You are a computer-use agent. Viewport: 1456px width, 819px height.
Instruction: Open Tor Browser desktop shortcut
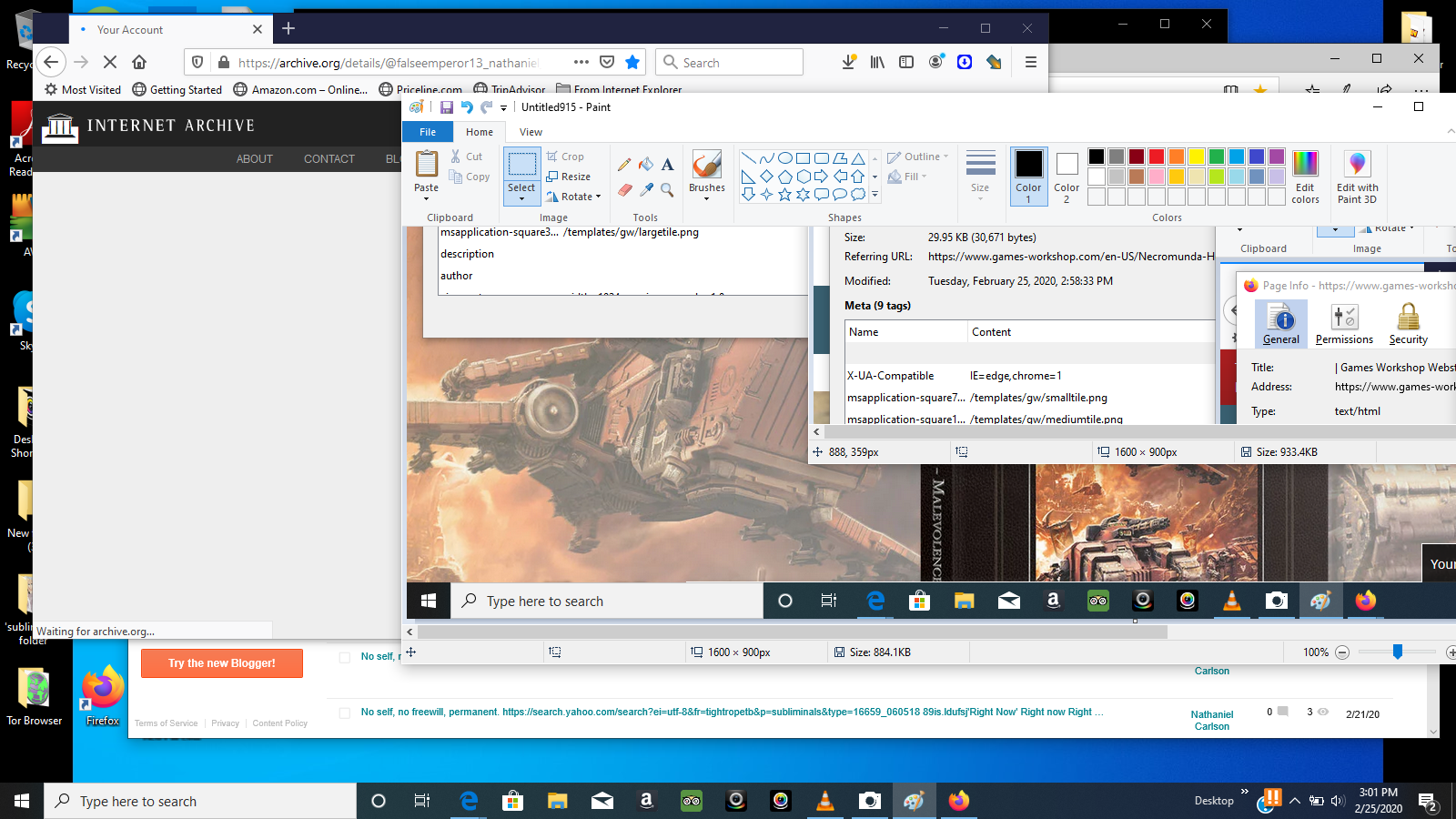click(x=35, y=697)
